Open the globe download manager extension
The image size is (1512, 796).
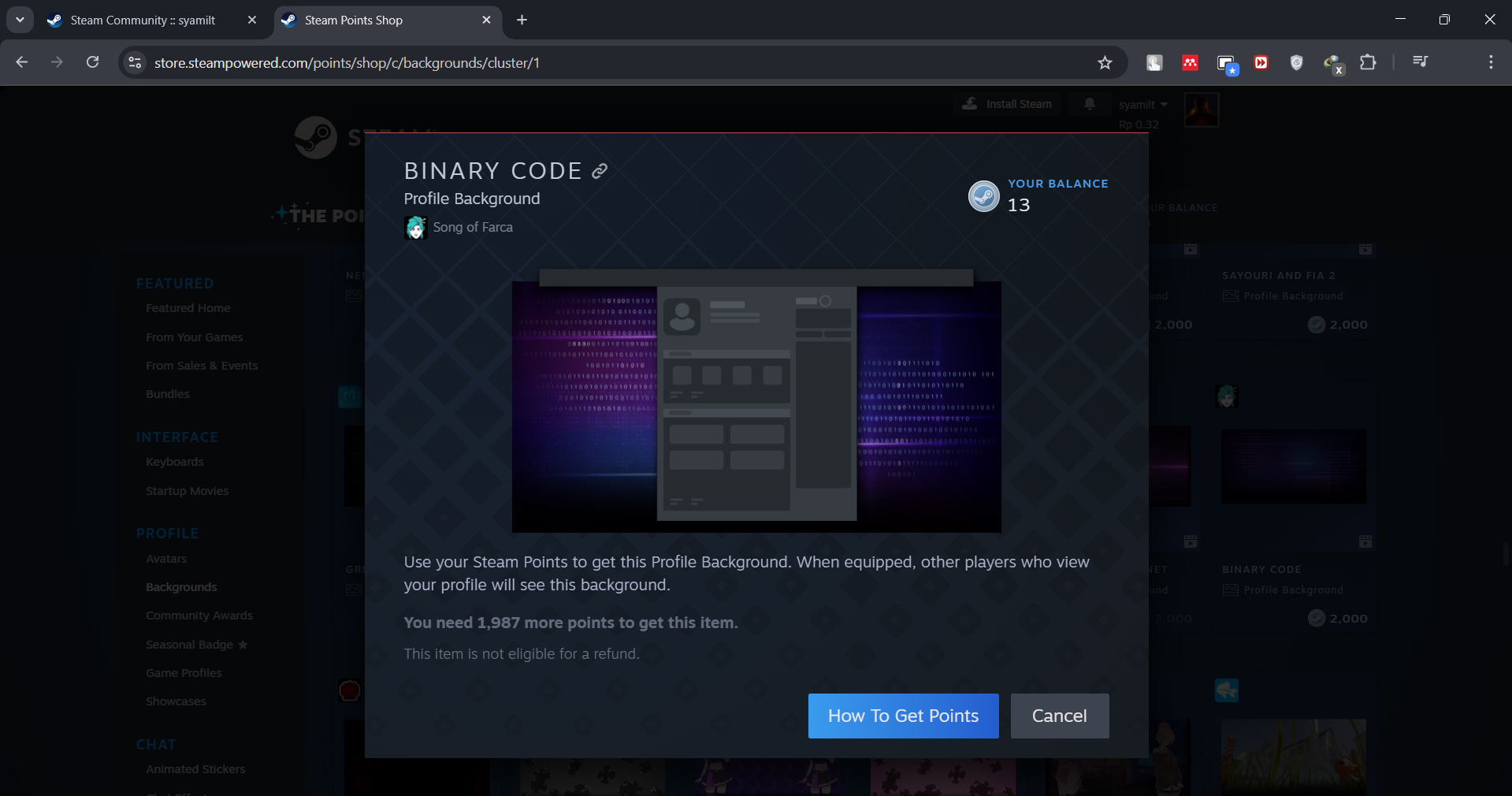(1333, 64)
